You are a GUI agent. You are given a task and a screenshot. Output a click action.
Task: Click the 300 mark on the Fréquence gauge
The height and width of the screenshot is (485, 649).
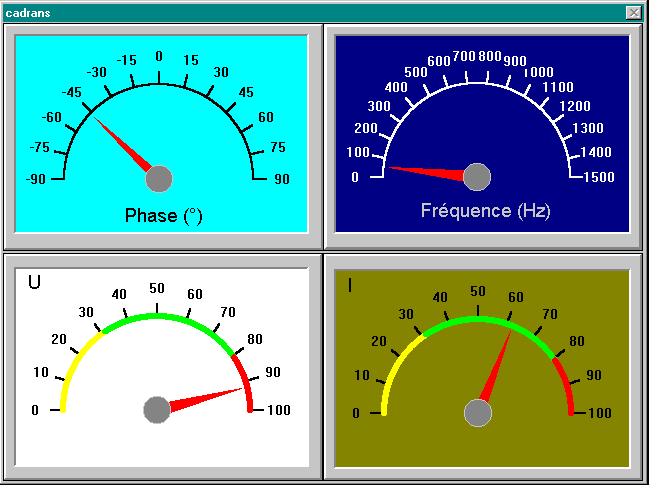(379, 106)
